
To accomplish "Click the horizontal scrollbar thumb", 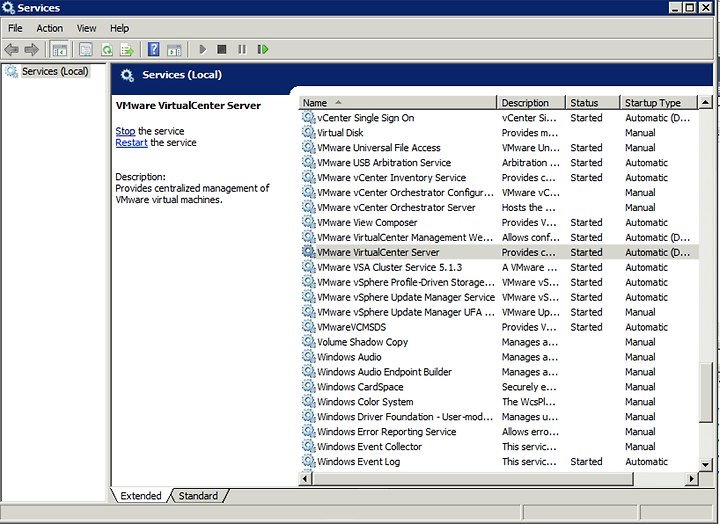I will point(472,479).
